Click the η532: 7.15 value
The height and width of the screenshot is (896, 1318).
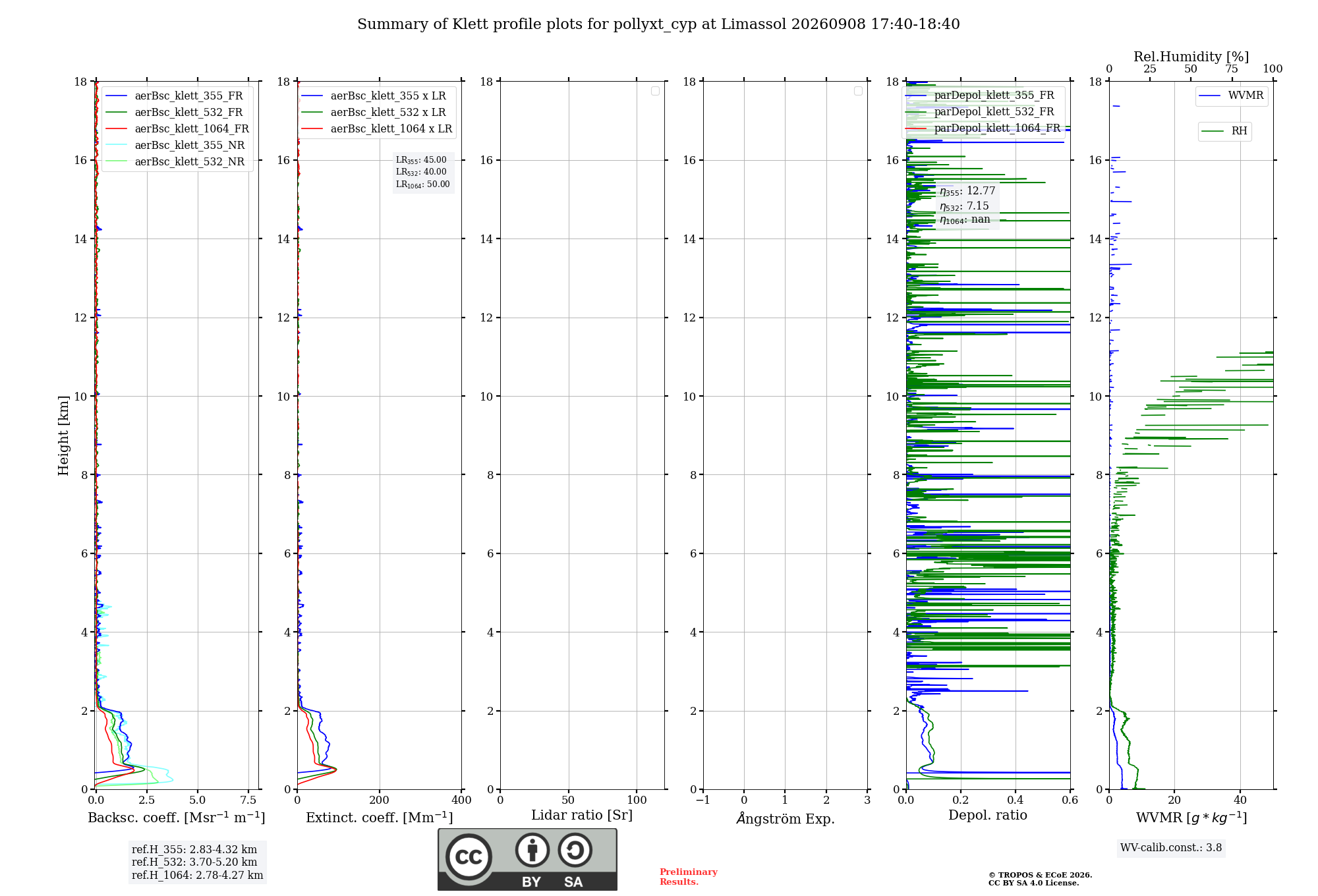(964, 206)
